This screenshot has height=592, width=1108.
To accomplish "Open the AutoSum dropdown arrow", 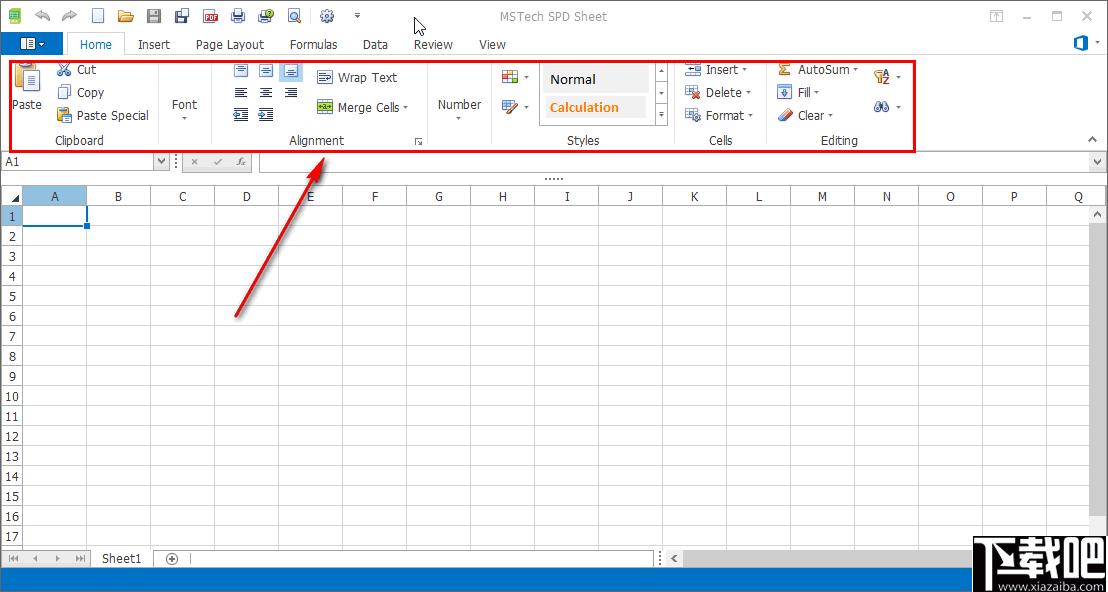I will [855, 70].
